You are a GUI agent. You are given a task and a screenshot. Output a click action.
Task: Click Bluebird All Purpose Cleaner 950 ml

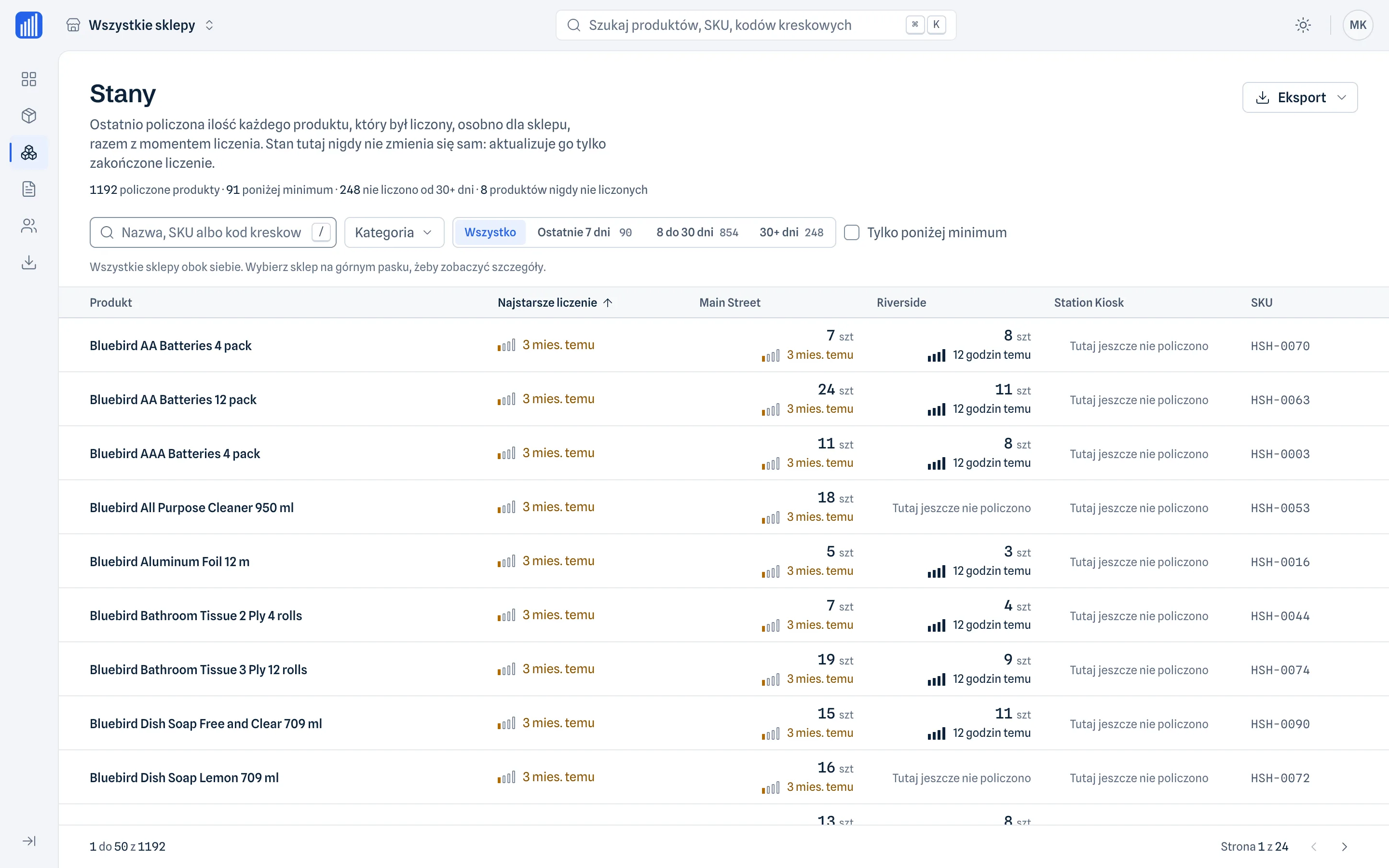tap(191, 507)
